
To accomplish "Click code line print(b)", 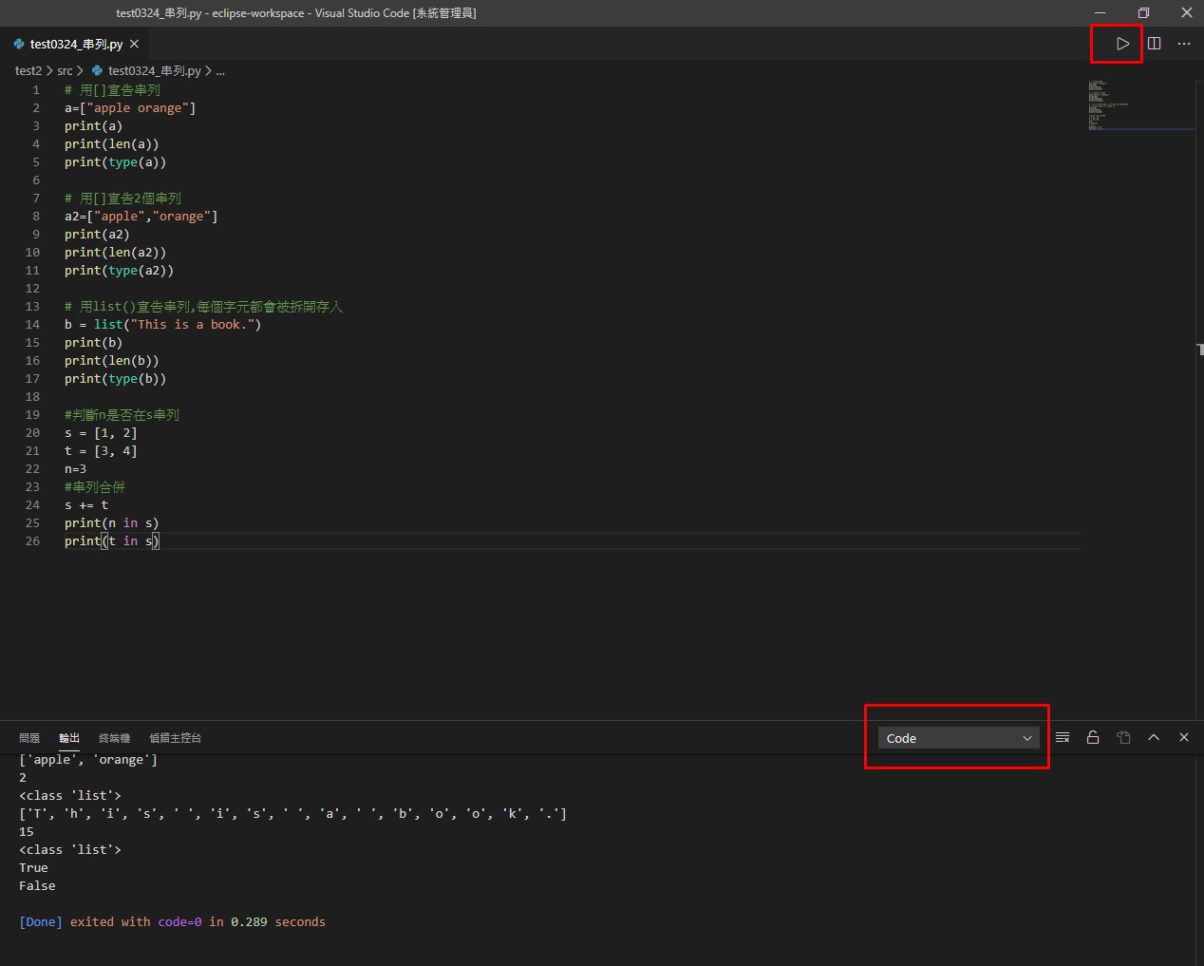I will tap(93, 342).
